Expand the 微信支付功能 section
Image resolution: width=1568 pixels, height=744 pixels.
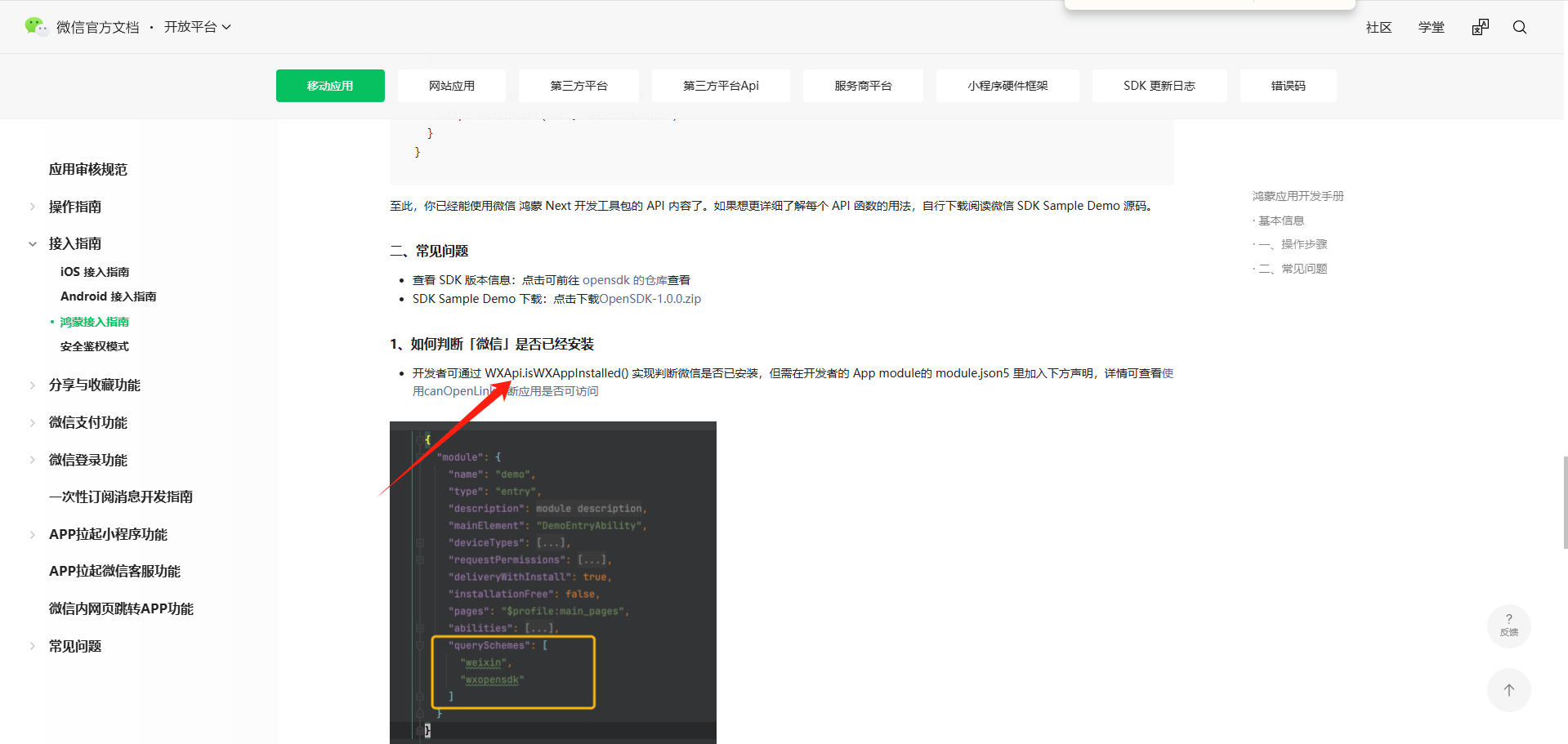(x=33, y=422)
